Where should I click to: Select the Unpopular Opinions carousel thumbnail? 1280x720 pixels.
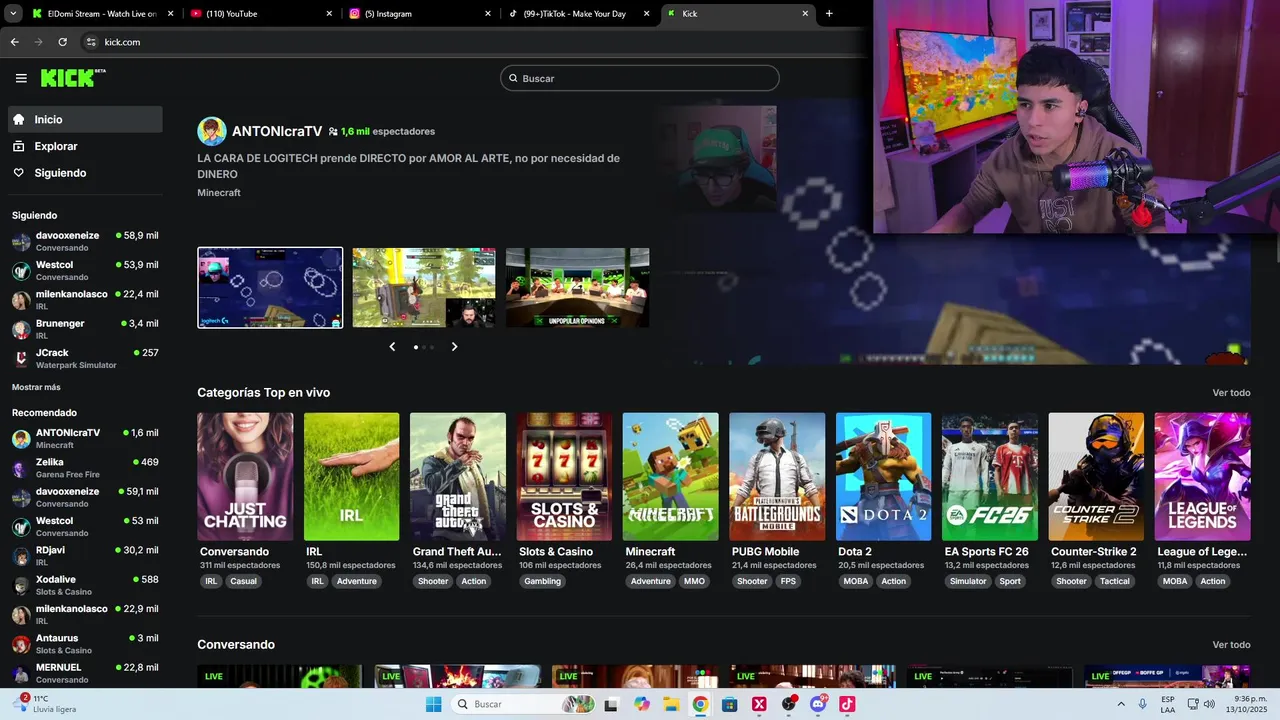pos(578,288)
